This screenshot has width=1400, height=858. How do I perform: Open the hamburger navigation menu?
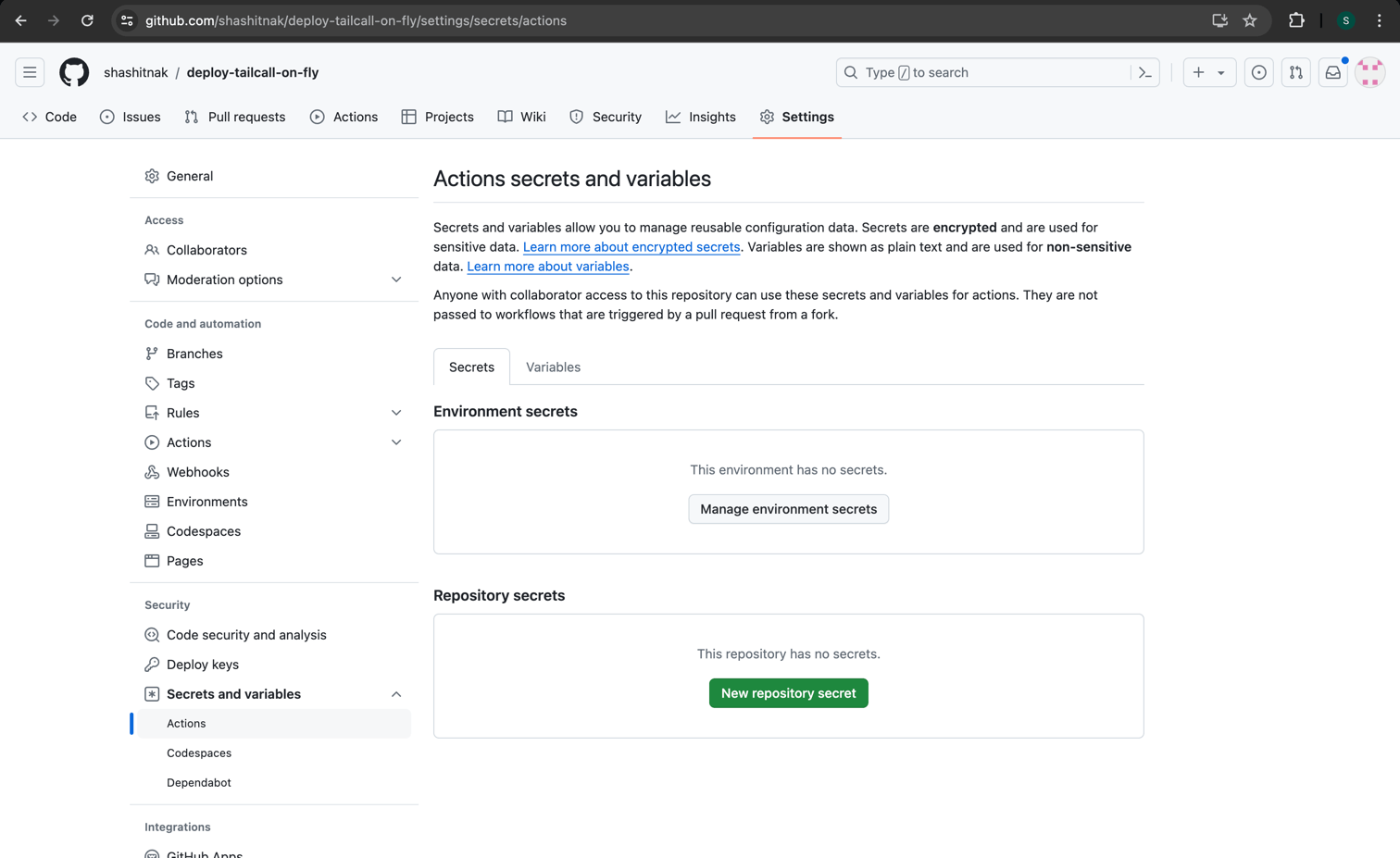pyautogui.click(x=30, y=72)
